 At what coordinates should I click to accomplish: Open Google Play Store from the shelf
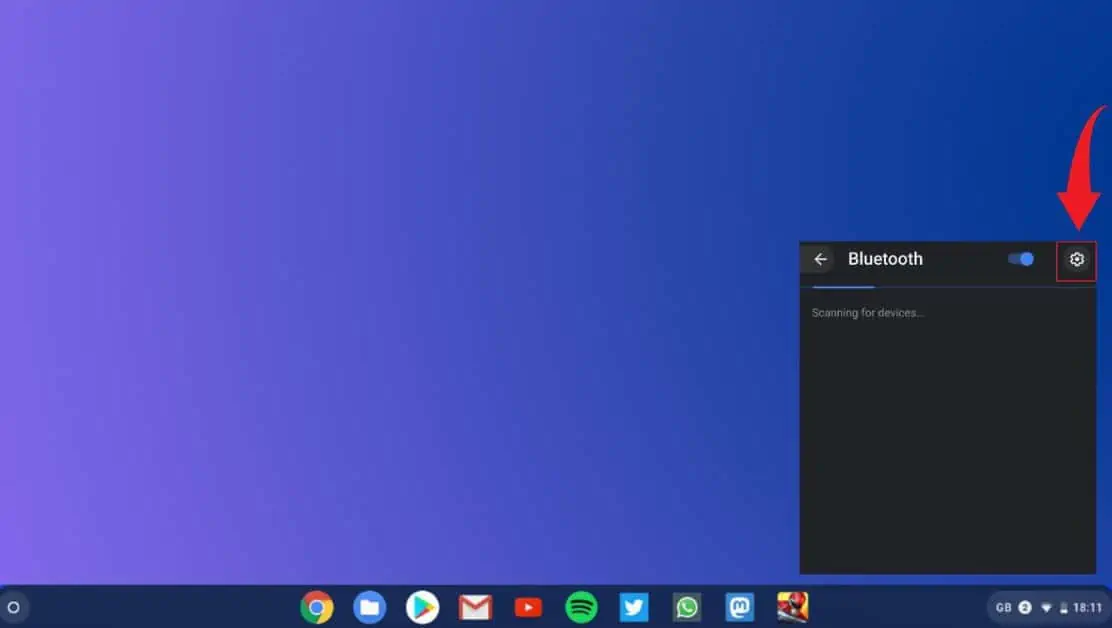click(423, 607)
